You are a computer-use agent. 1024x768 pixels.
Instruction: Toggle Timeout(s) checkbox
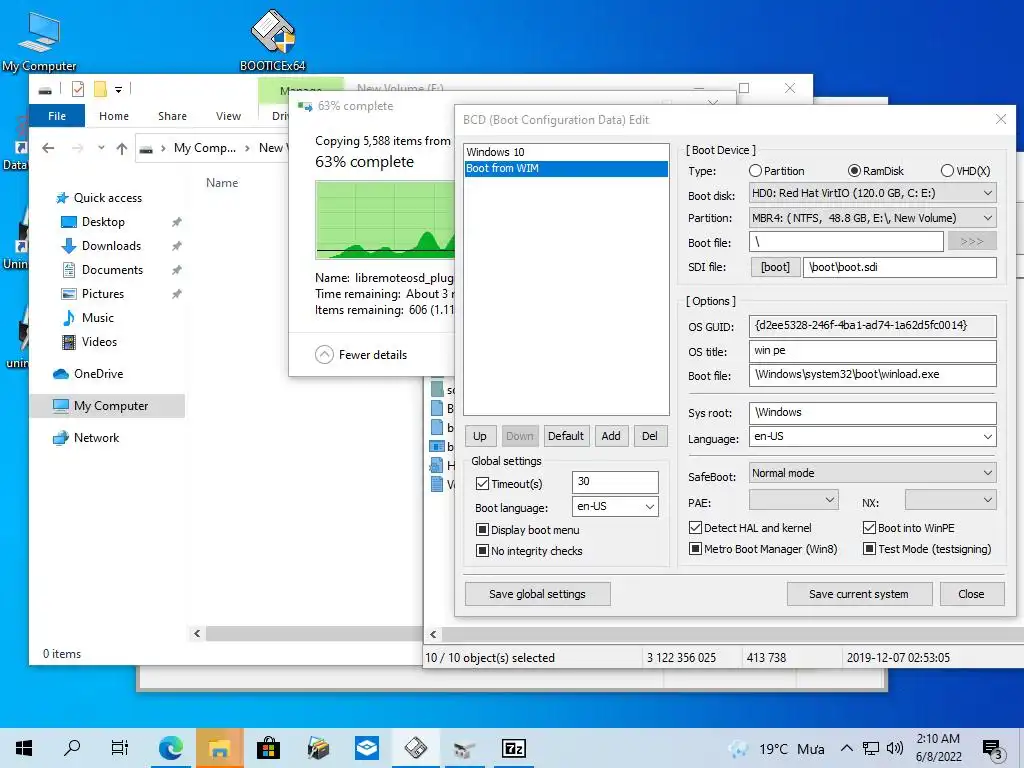(483, 484)
